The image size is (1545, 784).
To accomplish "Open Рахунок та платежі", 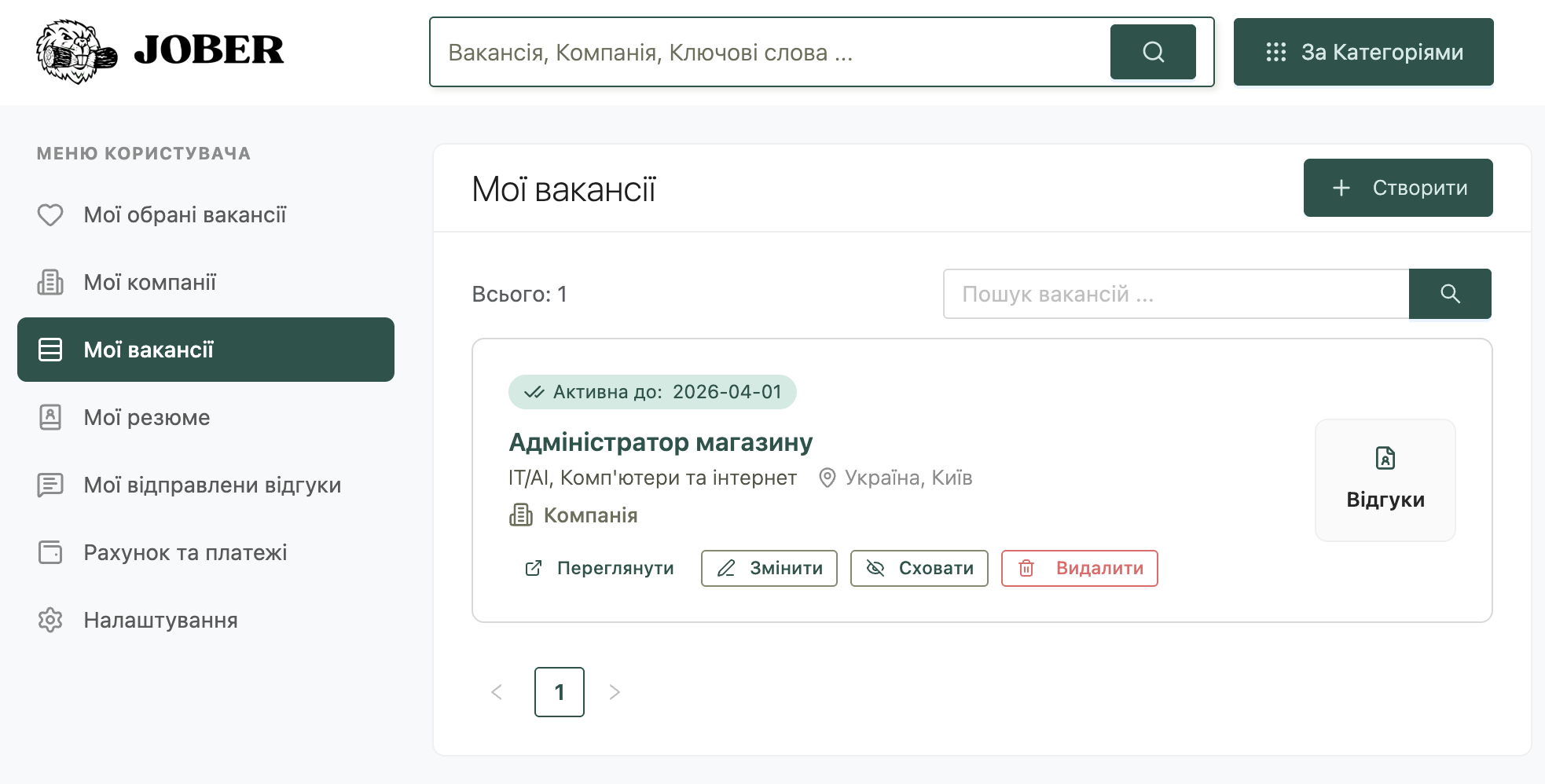I will [206, 552].
